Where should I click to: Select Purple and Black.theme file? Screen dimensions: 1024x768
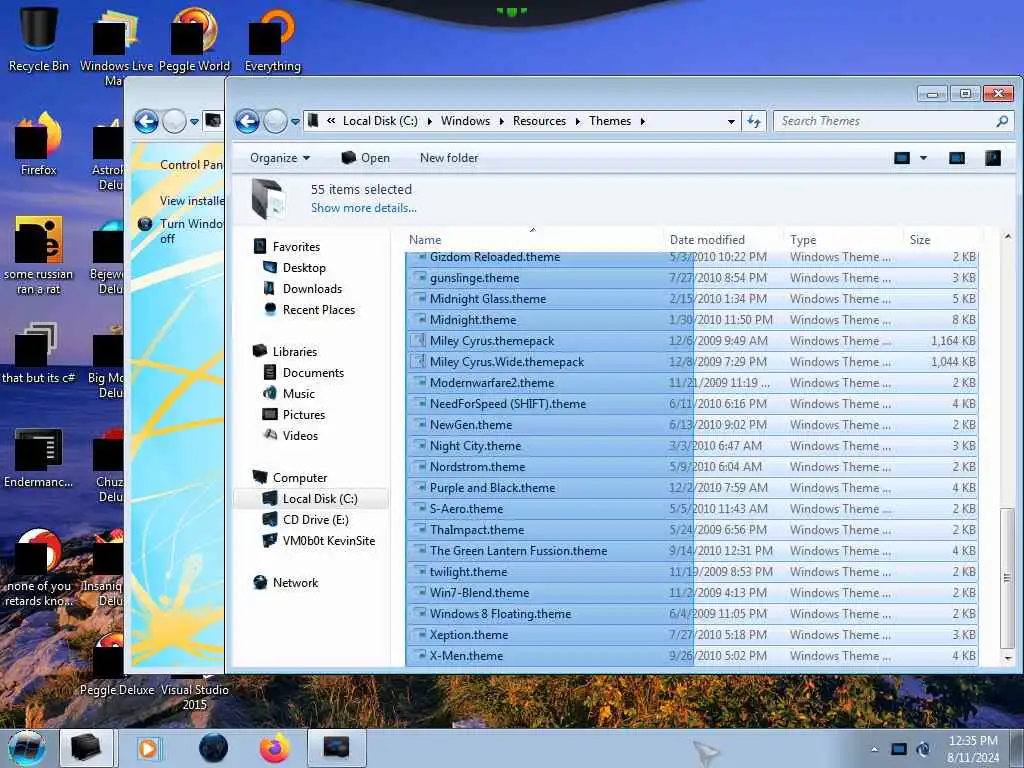point(692,488)
